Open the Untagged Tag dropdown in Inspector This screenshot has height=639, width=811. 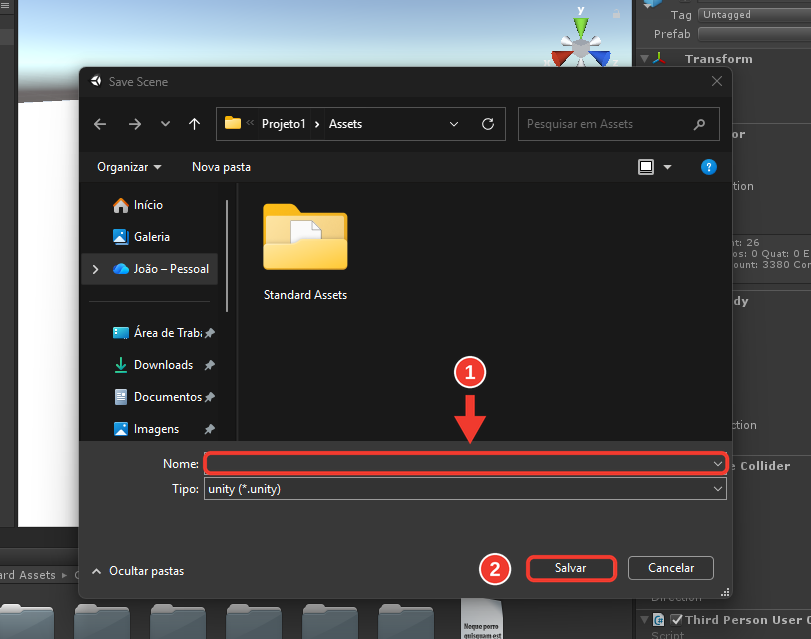(755, 15)
